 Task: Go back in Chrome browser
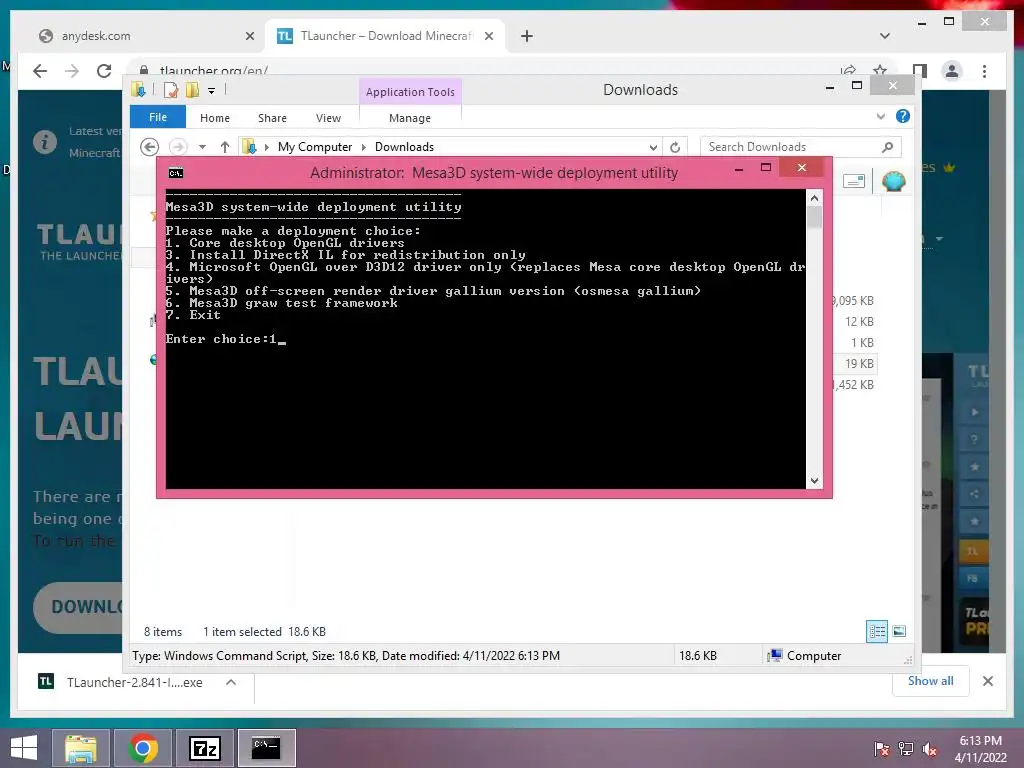[x=40, y=71]
